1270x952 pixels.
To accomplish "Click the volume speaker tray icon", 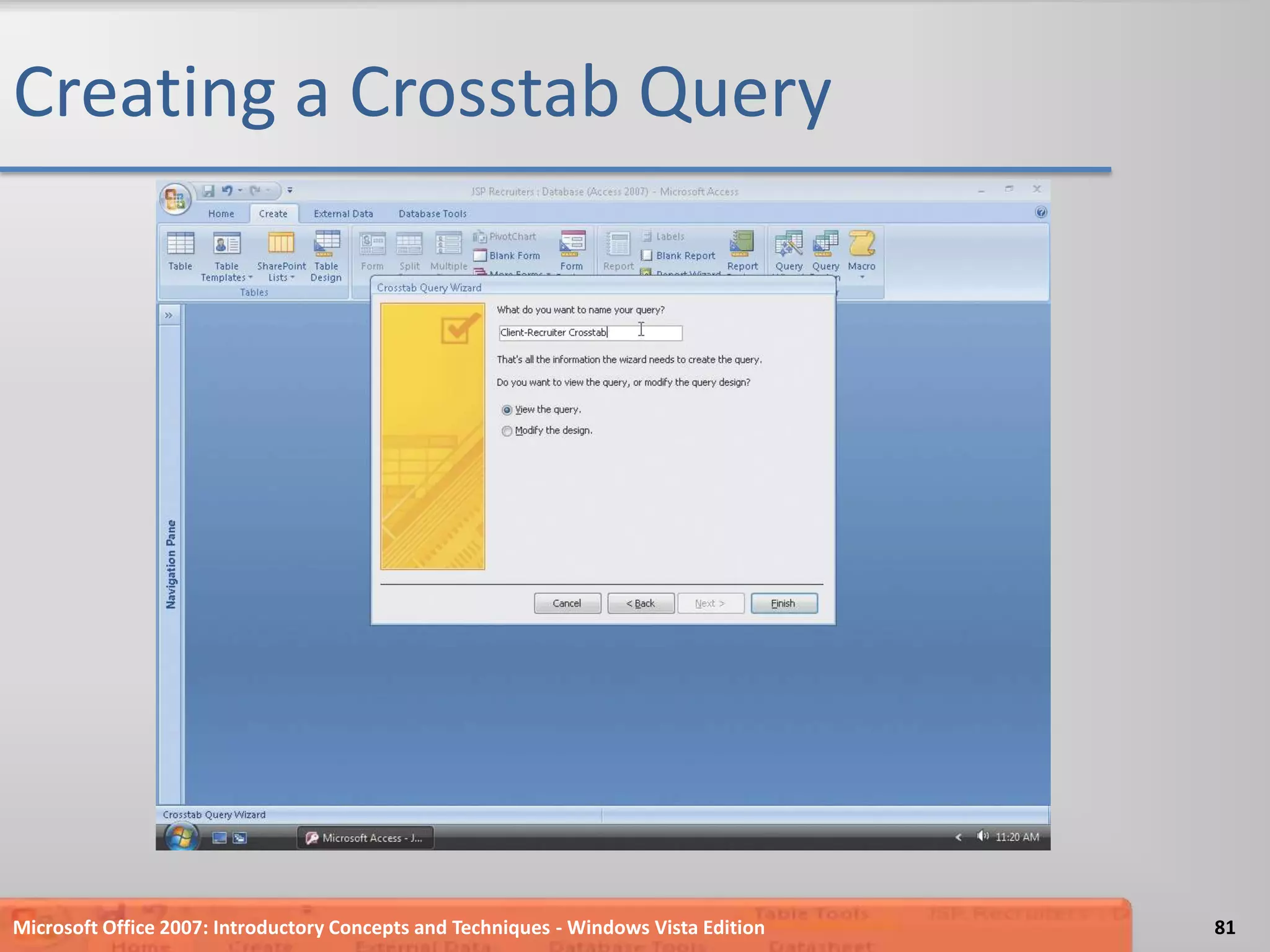I will pos(983,837).
